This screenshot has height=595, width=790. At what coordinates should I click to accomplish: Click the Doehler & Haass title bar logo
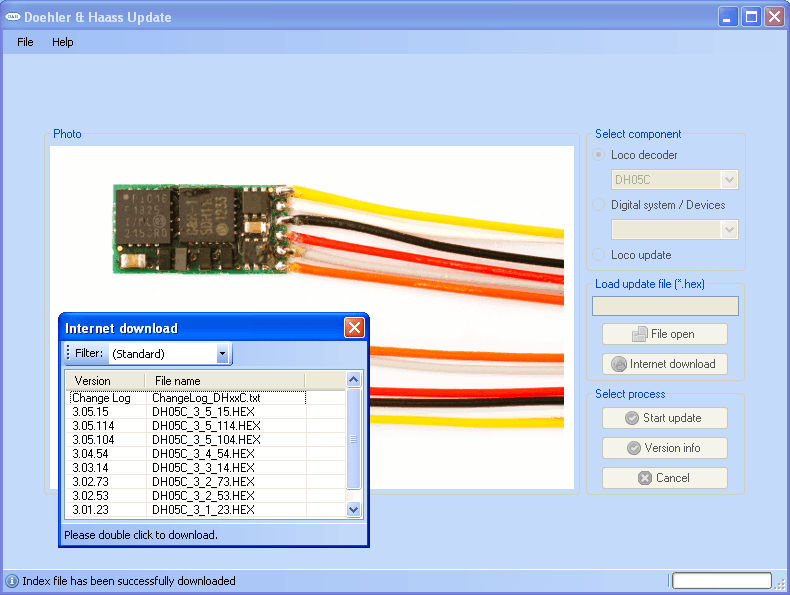[x=13, y=17]
